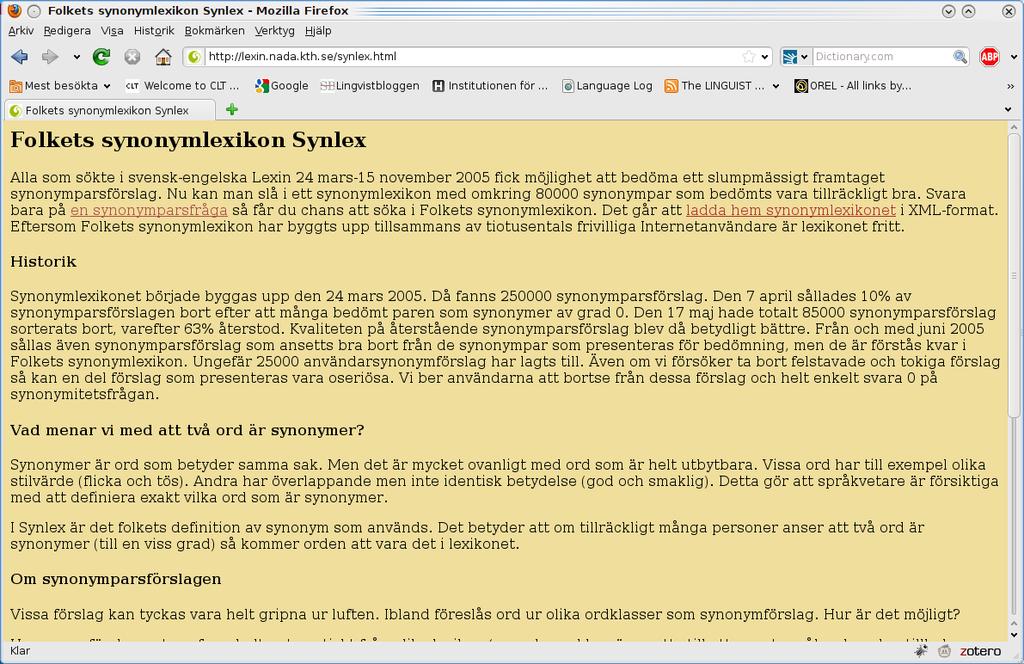Select the Folkets synonymlexikon Synlex tab
This screenshot has height=664, width=1024.
110,110
